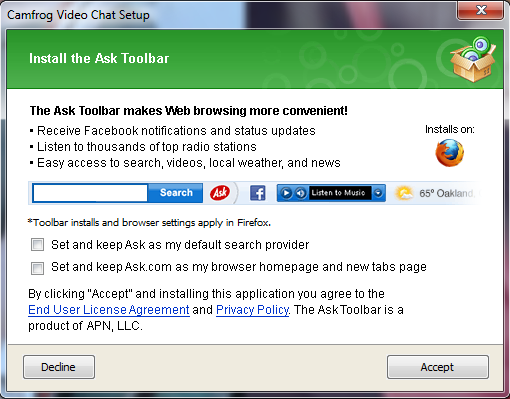Click 'Easy access to search, videos' bullet text

[x=189, y=163]
